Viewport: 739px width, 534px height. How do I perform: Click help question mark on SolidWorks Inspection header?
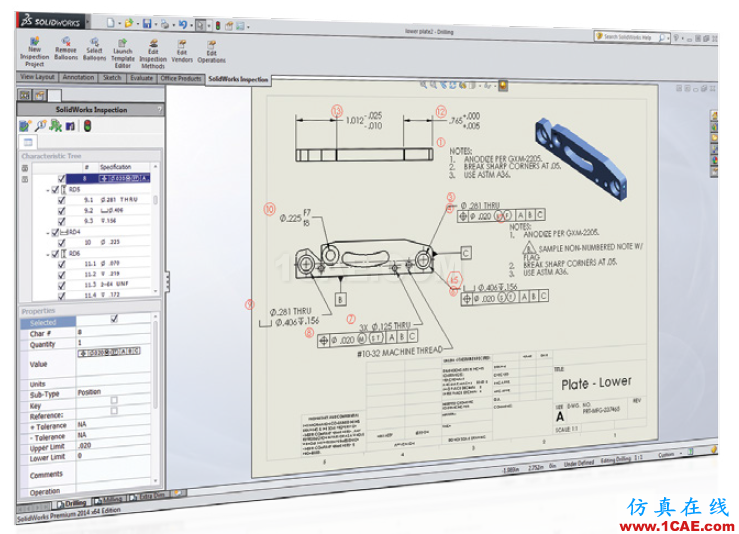tap(160, 110)
